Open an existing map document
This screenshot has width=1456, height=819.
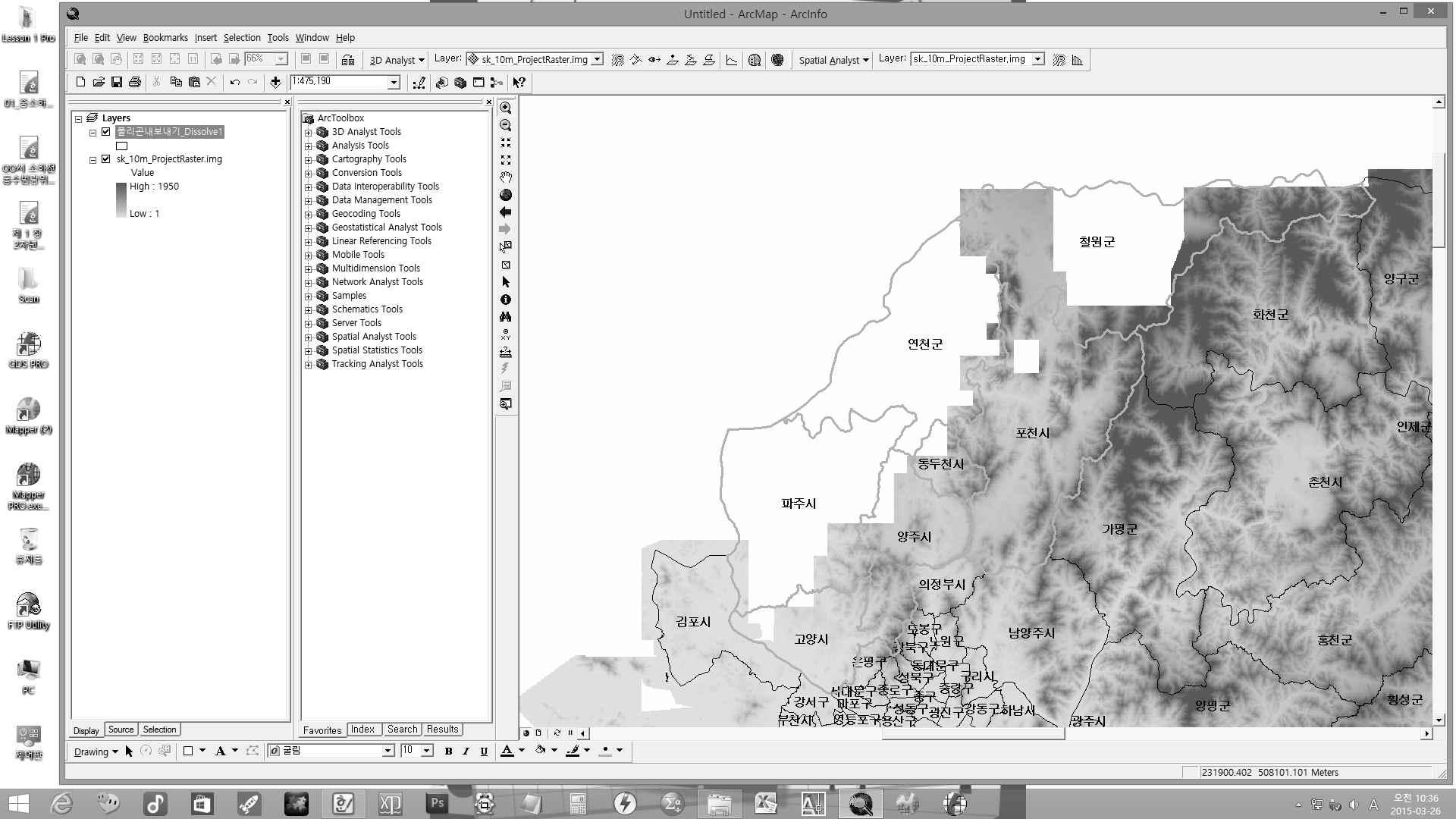tap(99, 82)
